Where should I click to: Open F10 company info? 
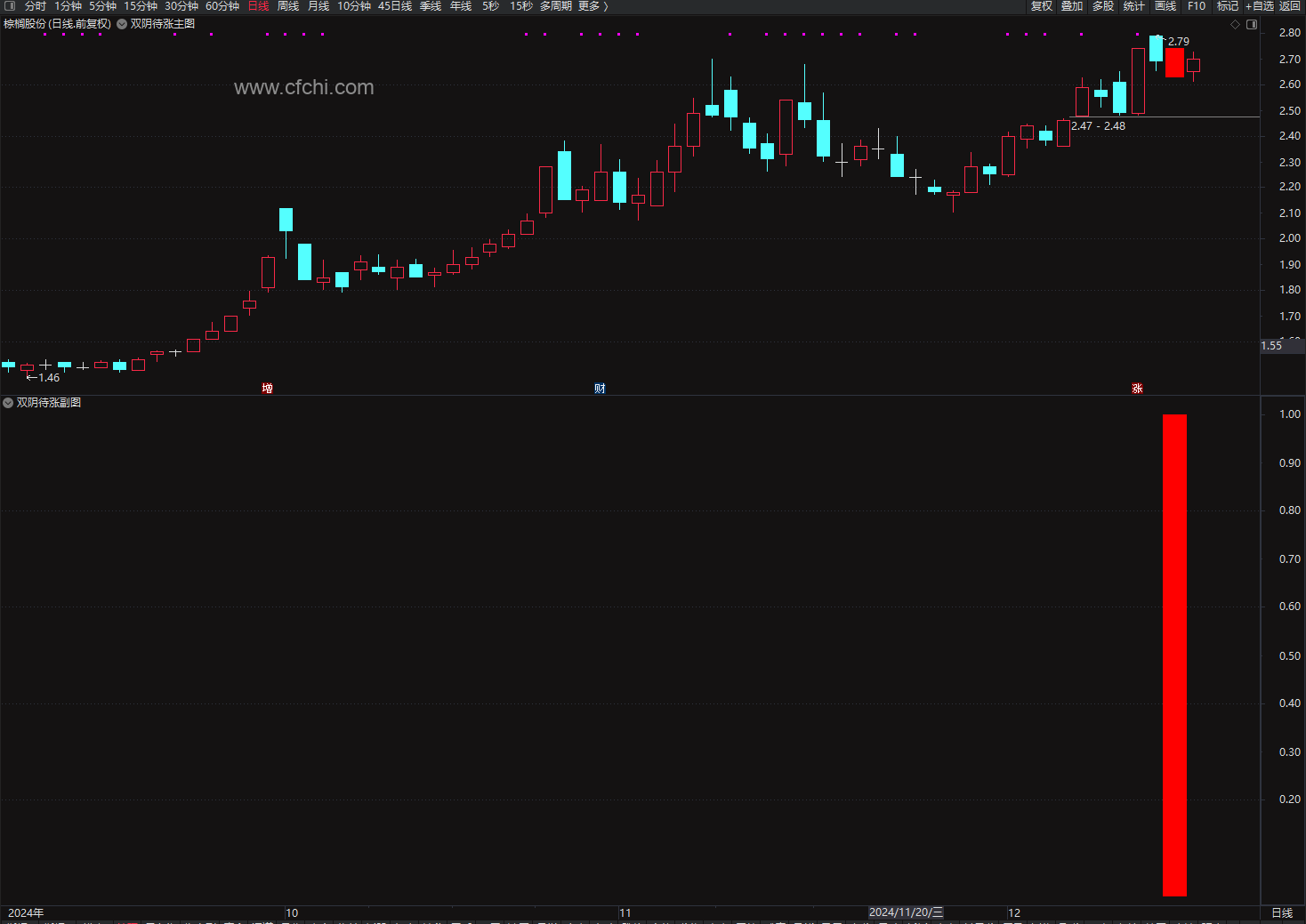point(1197,6)
